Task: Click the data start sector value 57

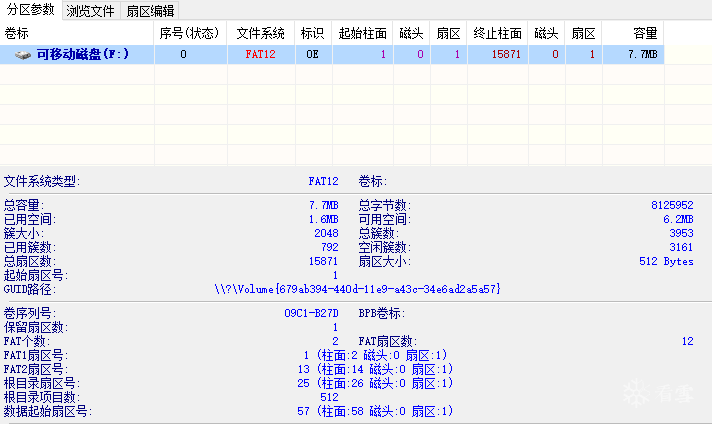Action: coord(303,411)
